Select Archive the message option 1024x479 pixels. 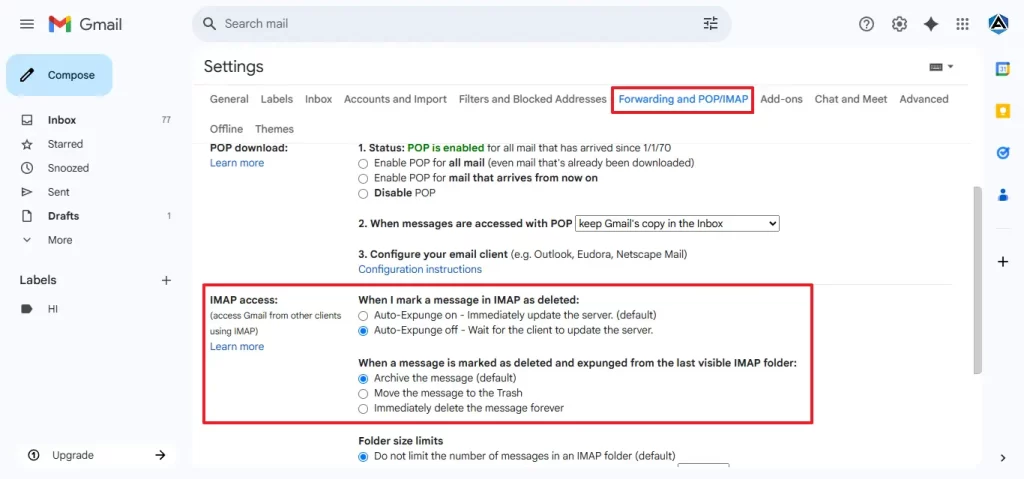363,378
